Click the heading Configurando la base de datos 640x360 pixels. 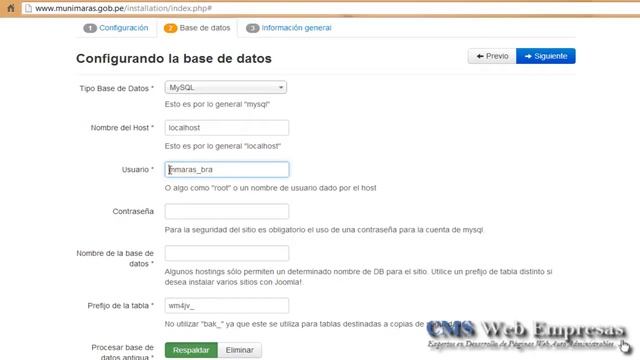click(174, 58)
